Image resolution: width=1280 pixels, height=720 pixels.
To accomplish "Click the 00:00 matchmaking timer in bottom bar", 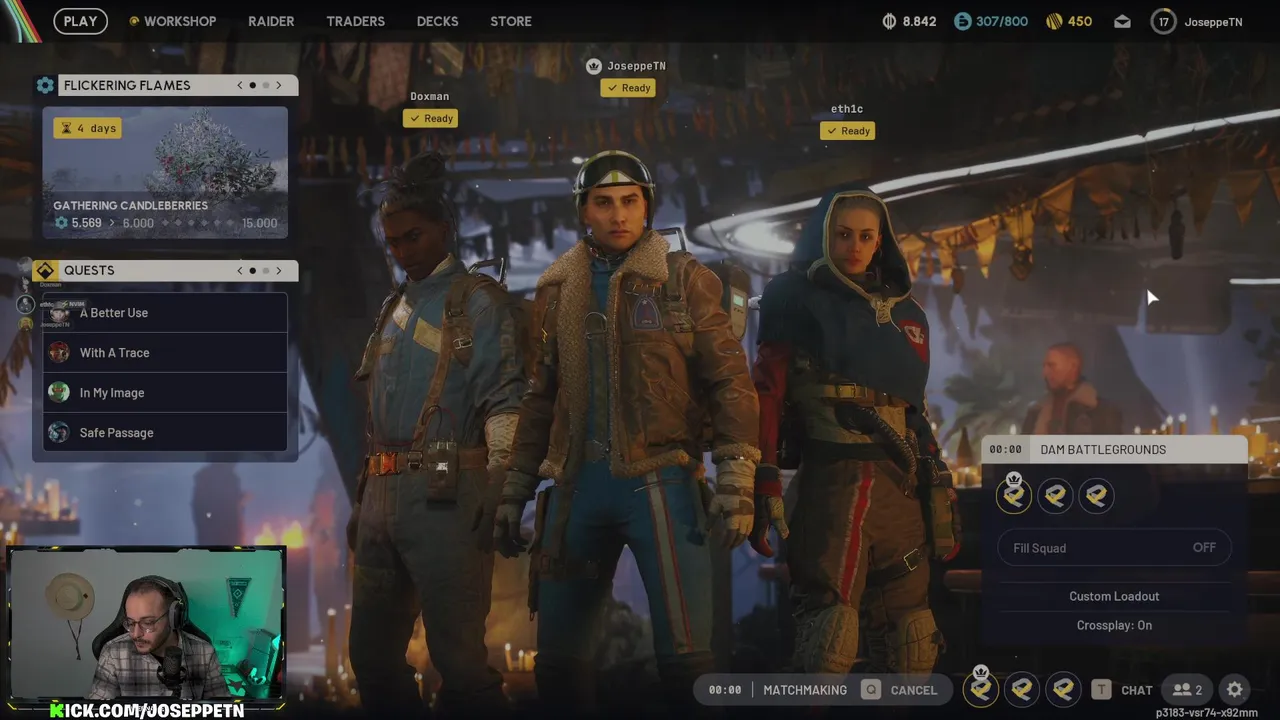I will click(725, 690).
